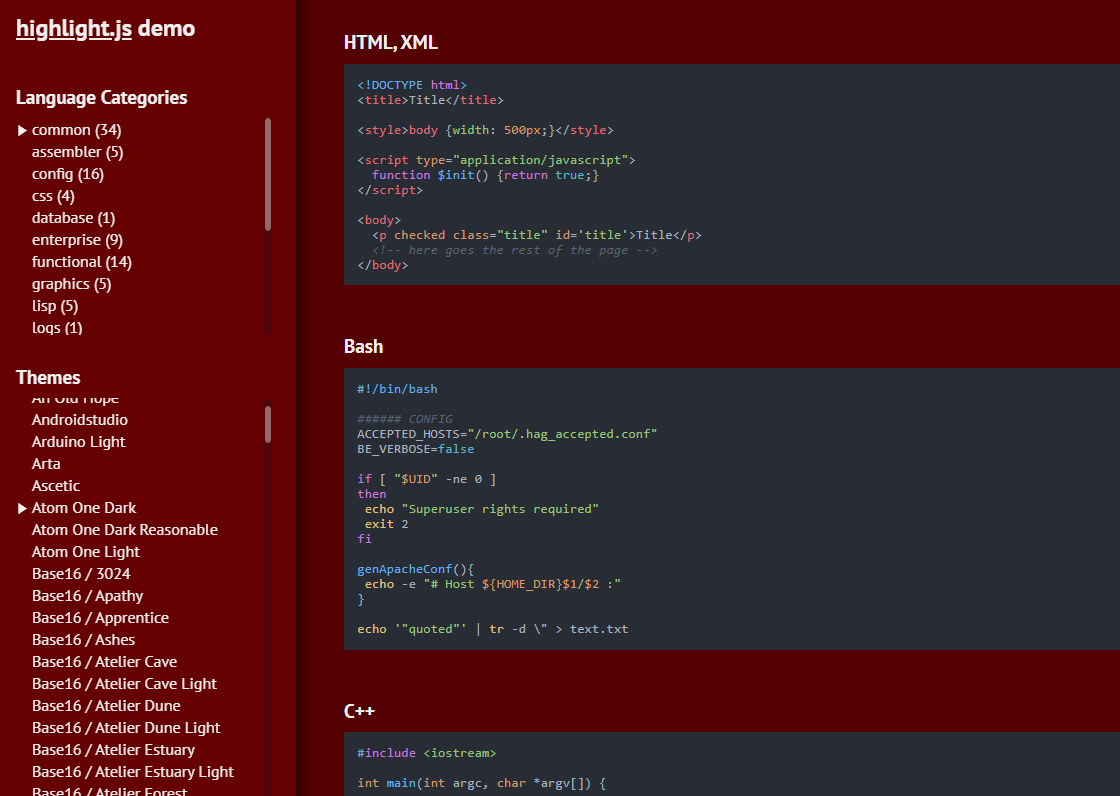The height and width of the screenshot is (796, 1120).
Task: Switch to the Arta theme
Action: (46, 464)
